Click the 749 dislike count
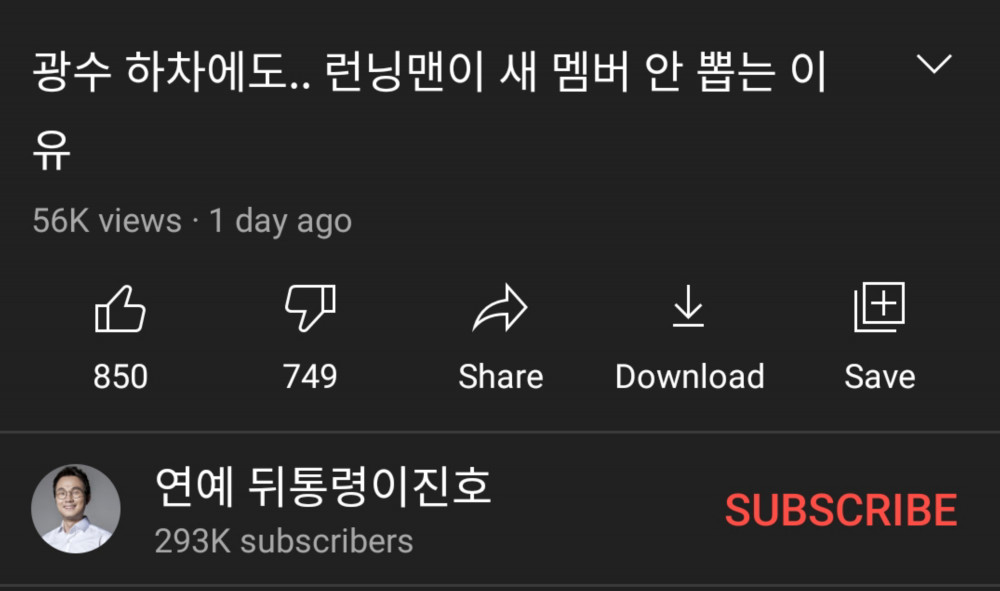The image size is (1000, 591). tap(310, 376)
